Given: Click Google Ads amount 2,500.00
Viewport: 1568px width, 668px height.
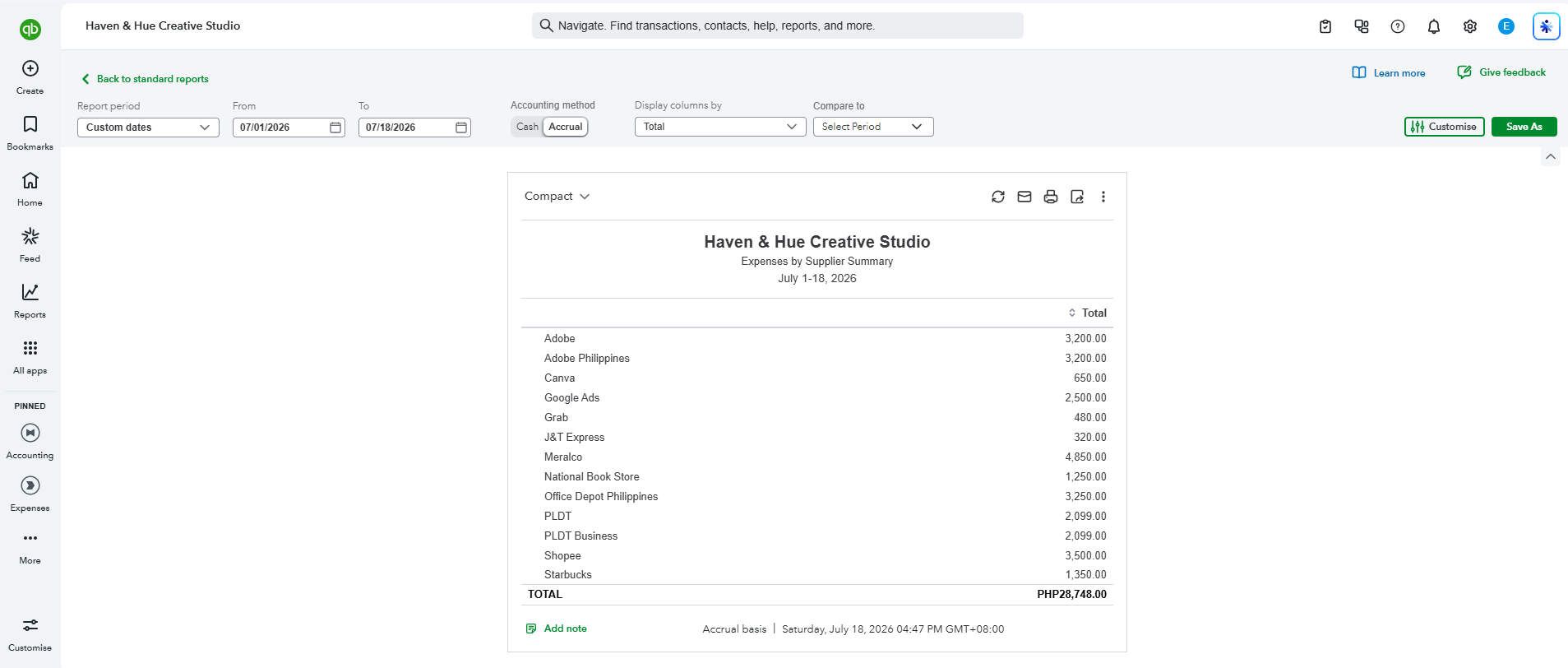Looking at the screenshot, I should coord(1086,398).
